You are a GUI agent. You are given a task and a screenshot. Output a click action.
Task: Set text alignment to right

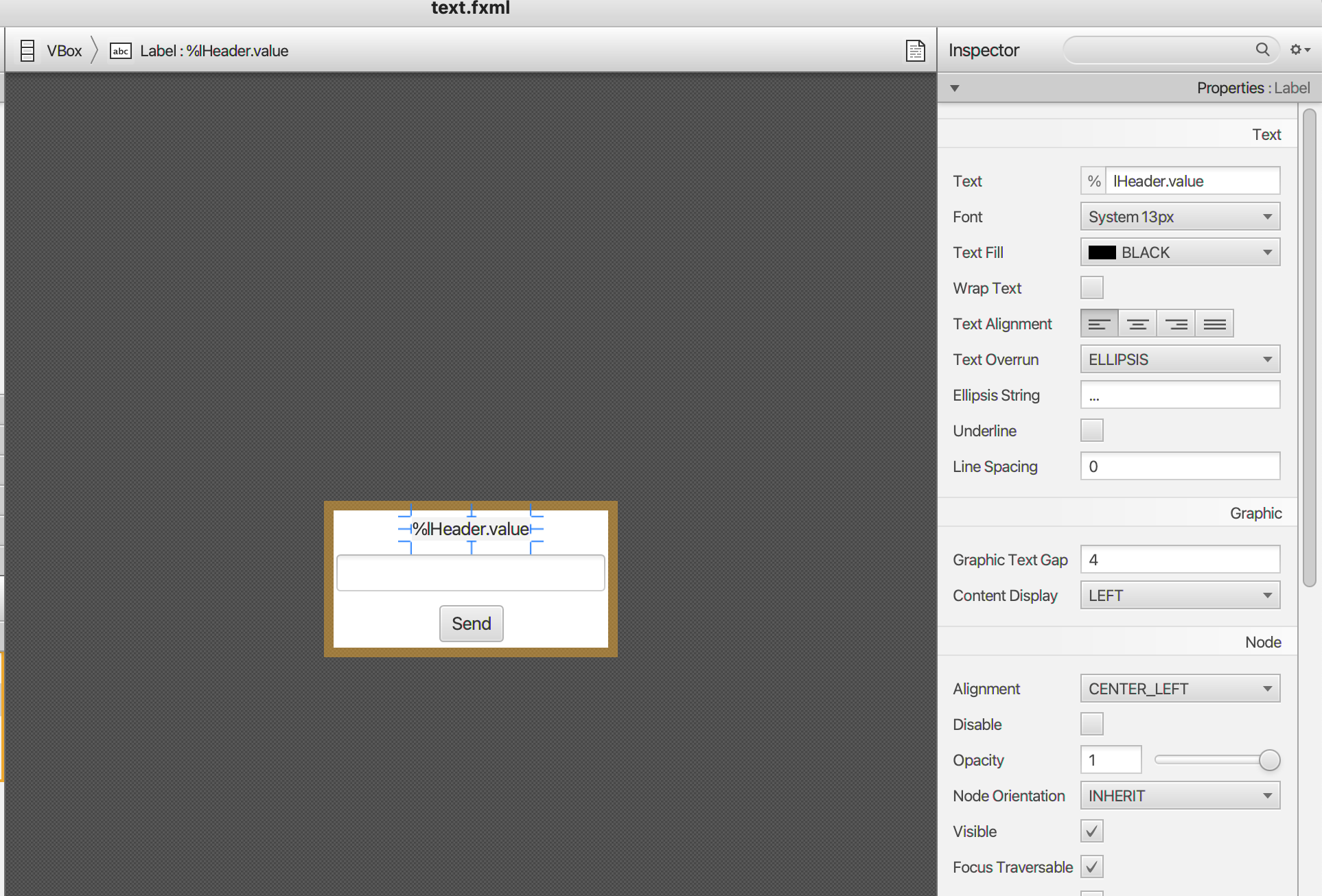tap(1176, 324)
